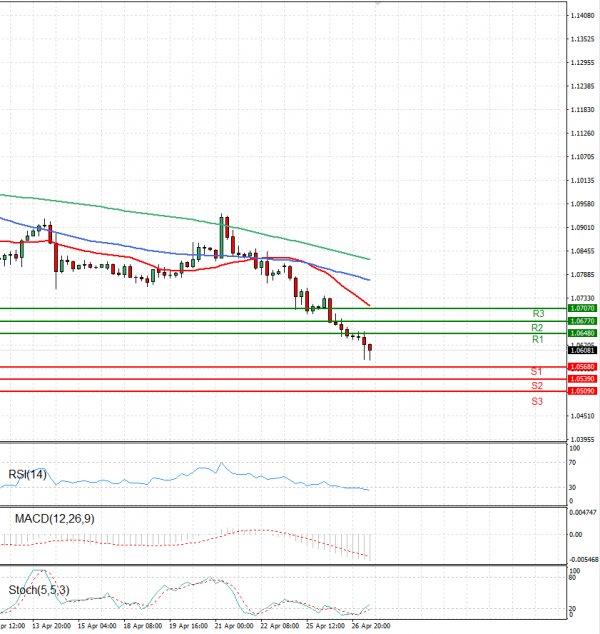The image size is (600, 634).
Task: Click the 21 Apr 00:00 time label
Action: point(234,626)
